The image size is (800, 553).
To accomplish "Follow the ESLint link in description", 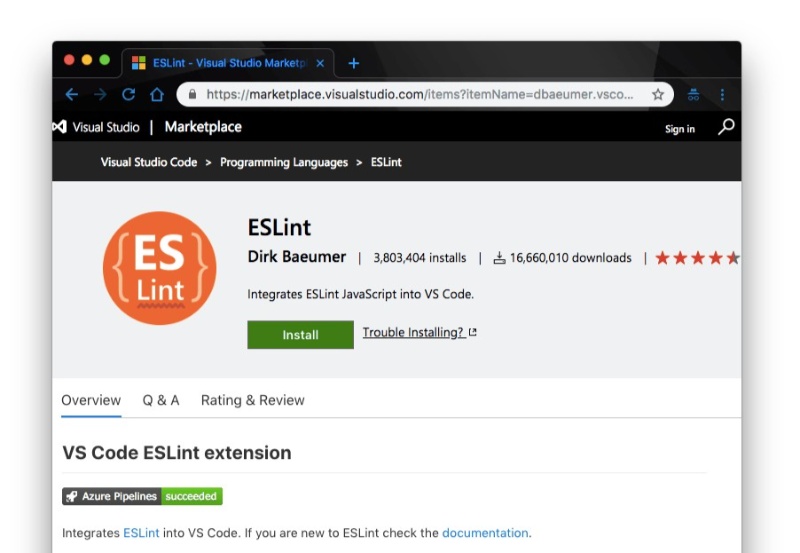I will click(x=141, y=533).
